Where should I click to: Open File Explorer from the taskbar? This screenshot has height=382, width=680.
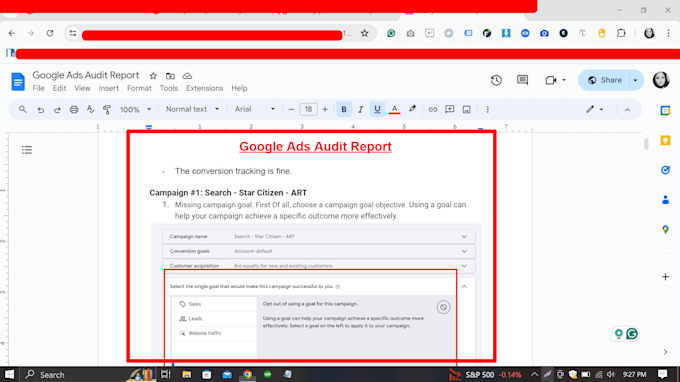[186, 375]
